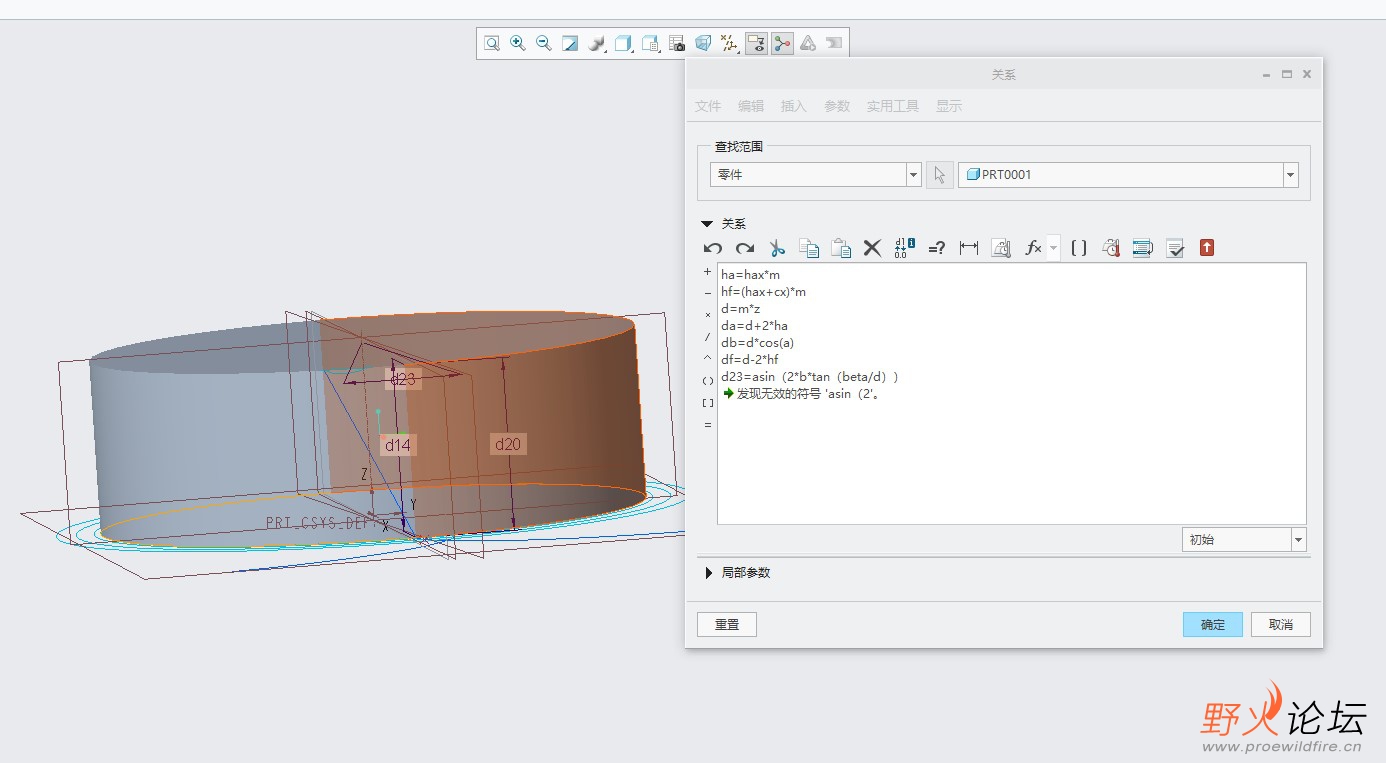
Task: Click the d23=asin relation line
Action: tap(810, 377)
